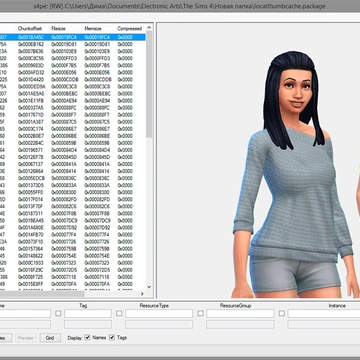Click the Hex button at the bottom left

(x=6, y=338)
